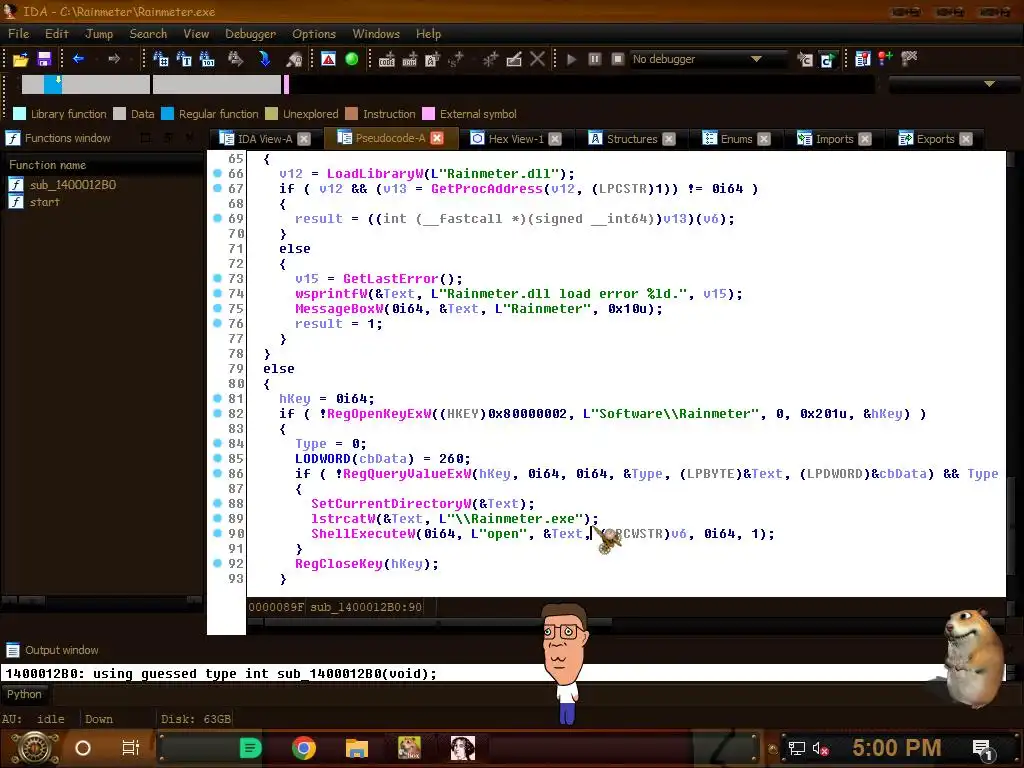Click the blue segment in navigation band
This screenshot has height=768, width=1024.
53,84
